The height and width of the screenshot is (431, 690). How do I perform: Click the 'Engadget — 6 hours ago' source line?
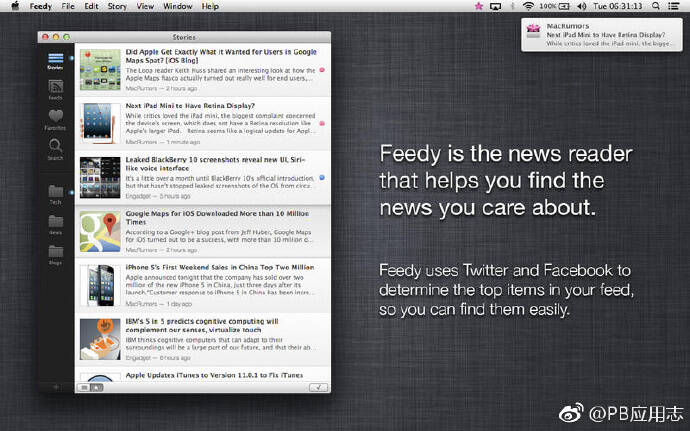pyautogui.click(x=158, y=357)
